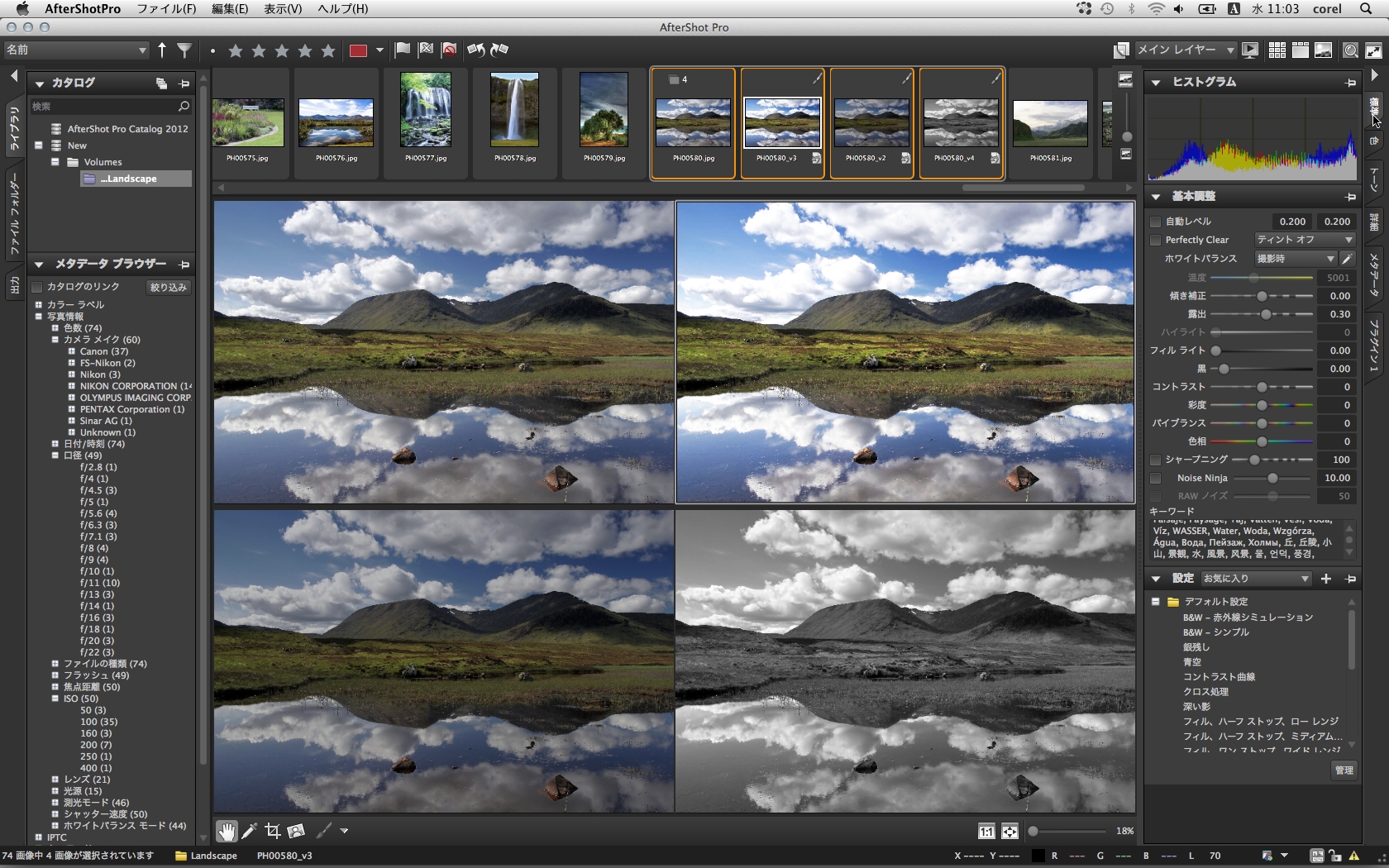Screen dimensions: 1389x868
Task: Clear the image flag
Action: click(449, 50)
